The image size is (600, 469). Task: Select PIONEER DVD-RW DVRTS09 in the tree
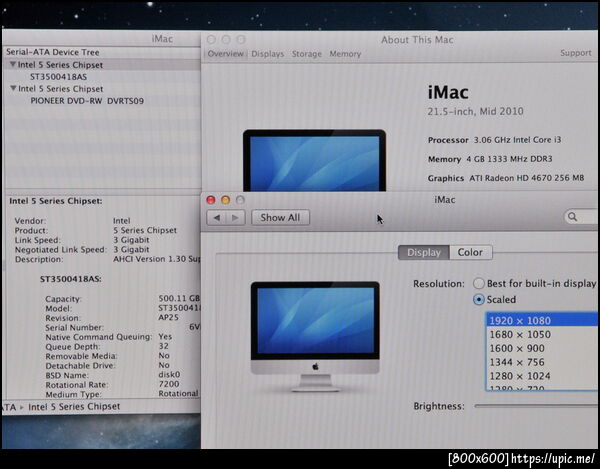click(87, 101)
